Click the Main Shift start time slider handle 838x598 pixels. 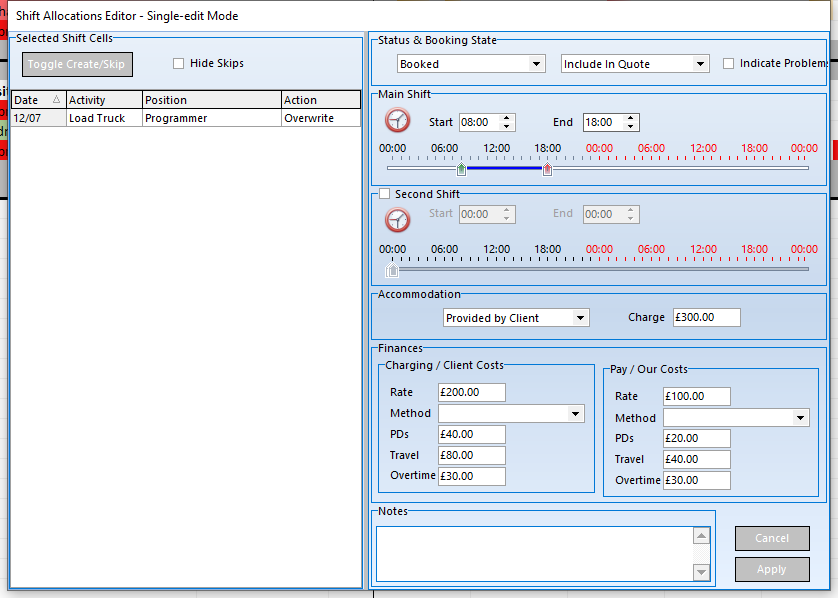pyautogui.click(x=461, y=169)
